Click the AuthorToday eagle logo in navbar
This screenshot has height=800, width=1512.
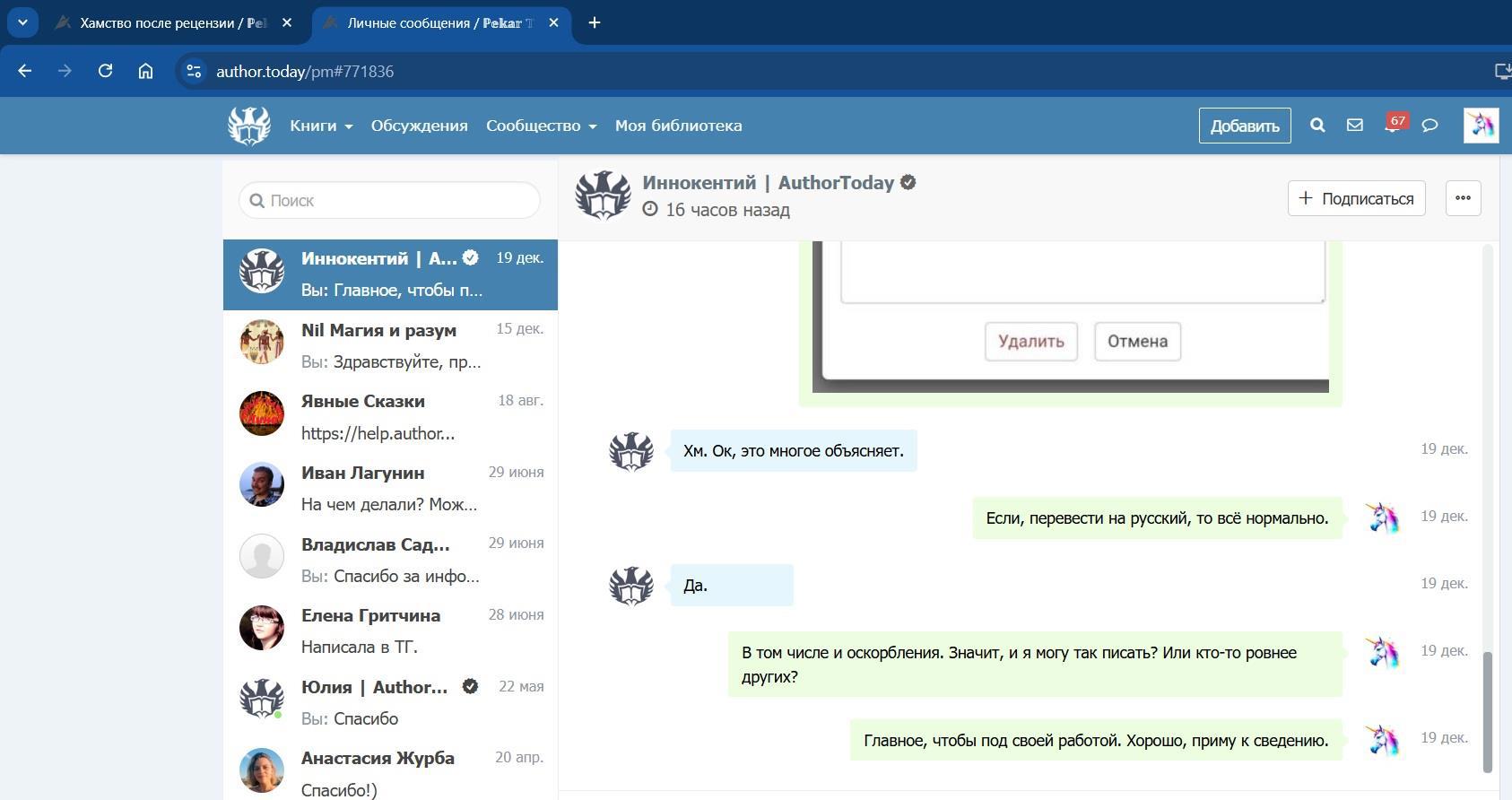249,126
